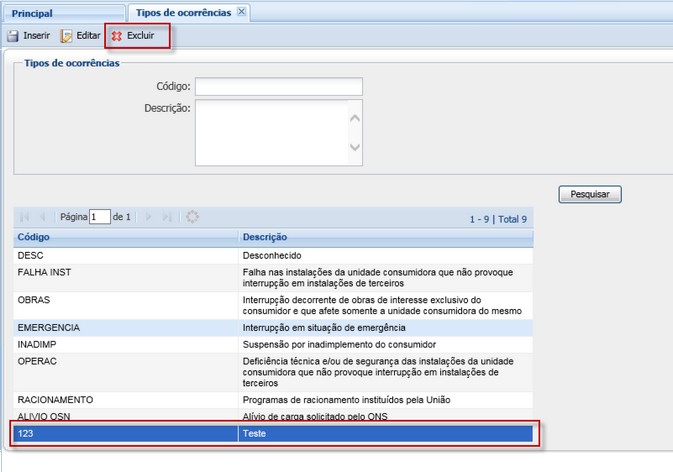The width and height of the screenshot is (673, 472).
Task: Go to first page of grid
Action: 25,217
